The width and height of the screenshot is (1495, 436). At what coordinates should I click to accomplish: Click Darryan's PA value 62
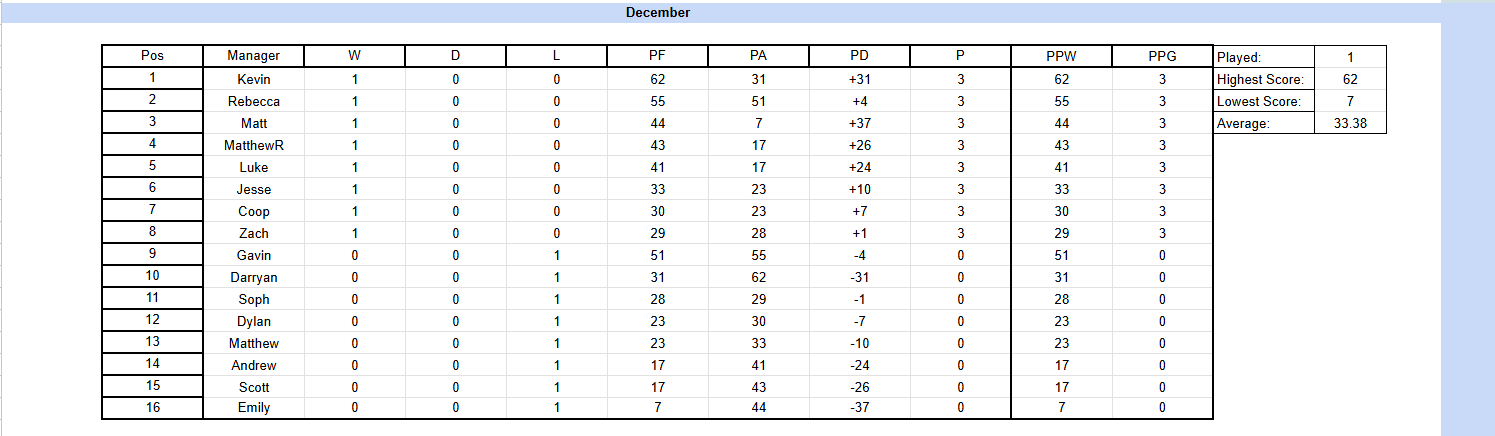[x=758, y=277]
